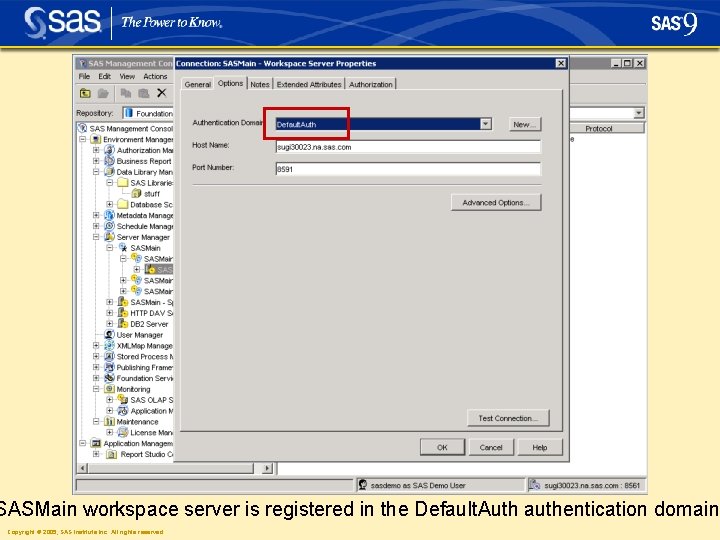
Task: Click the Delete X toolbar icon
Action: (162, 93)
